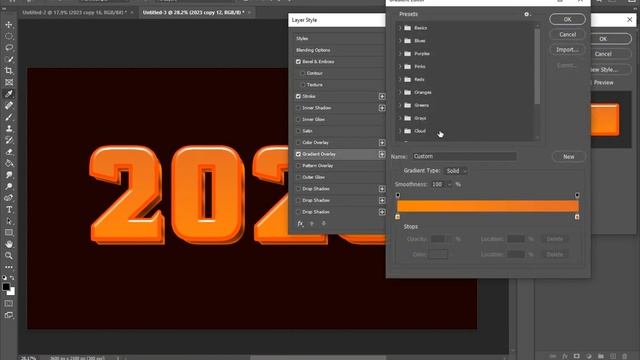
Task: Uncheck the Stroke checkbox
Action: tap(298, 96)
